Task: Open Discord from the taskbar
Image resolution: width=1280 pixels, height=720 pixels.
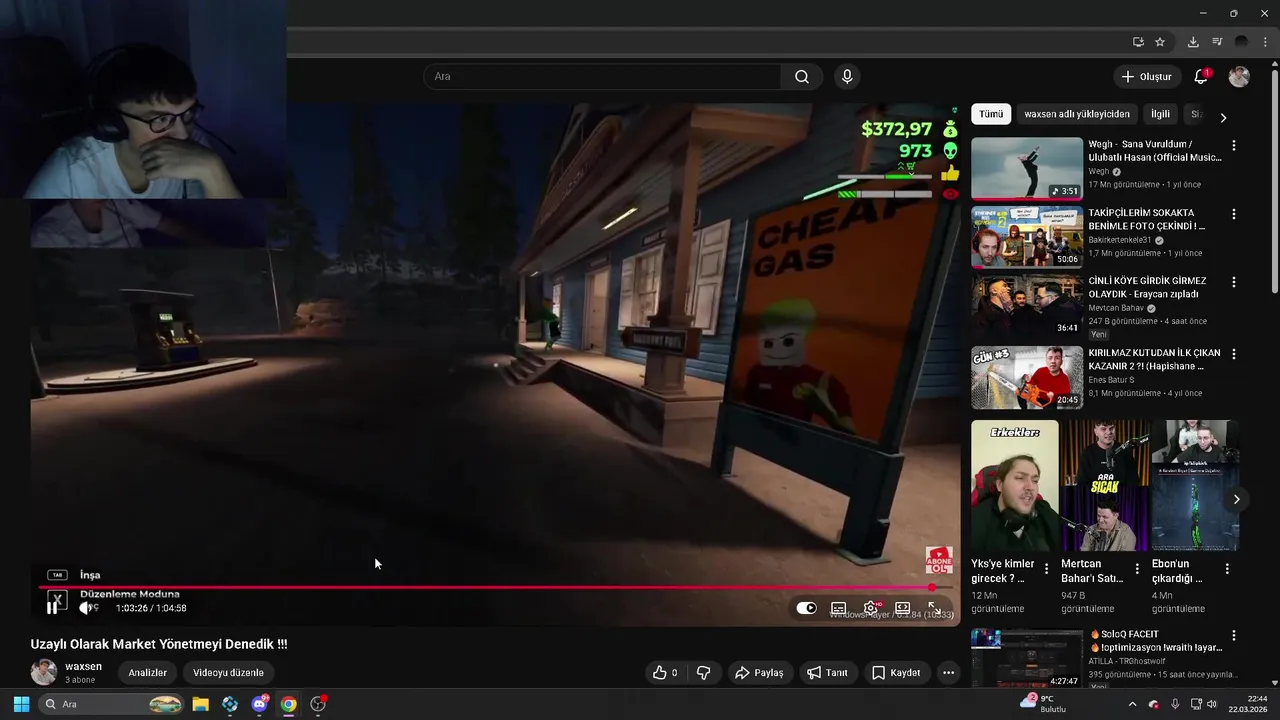Action: 259,704
